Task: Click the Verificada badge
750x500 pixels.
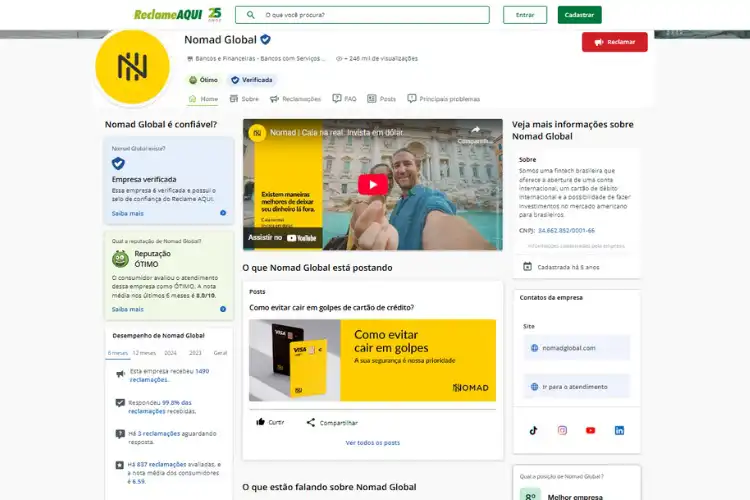Action: (252, 80)
